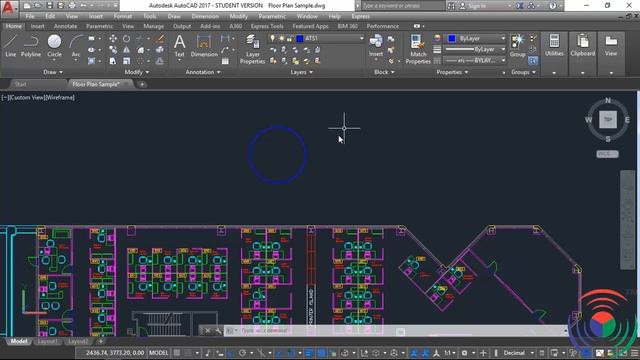Switch to the Annotate ribbon tab
This screenshot has width=640, height=360.
pos(65,26)
